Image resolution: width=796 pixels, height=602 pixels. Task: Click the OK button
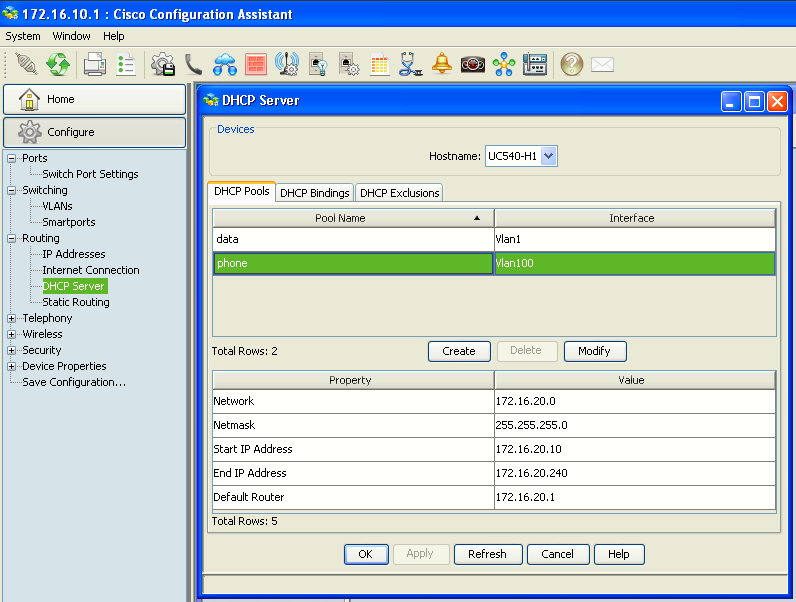(x=366, y=554)
